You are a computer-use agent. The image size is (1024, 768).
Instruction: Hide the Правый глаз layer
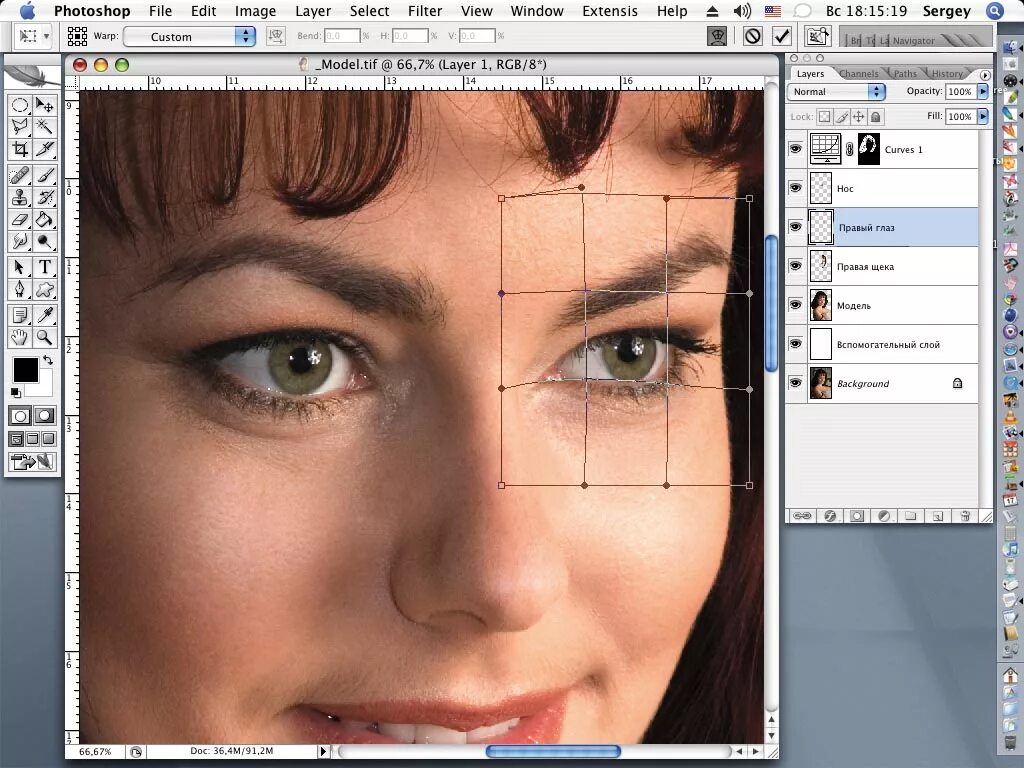coord(795,227)
